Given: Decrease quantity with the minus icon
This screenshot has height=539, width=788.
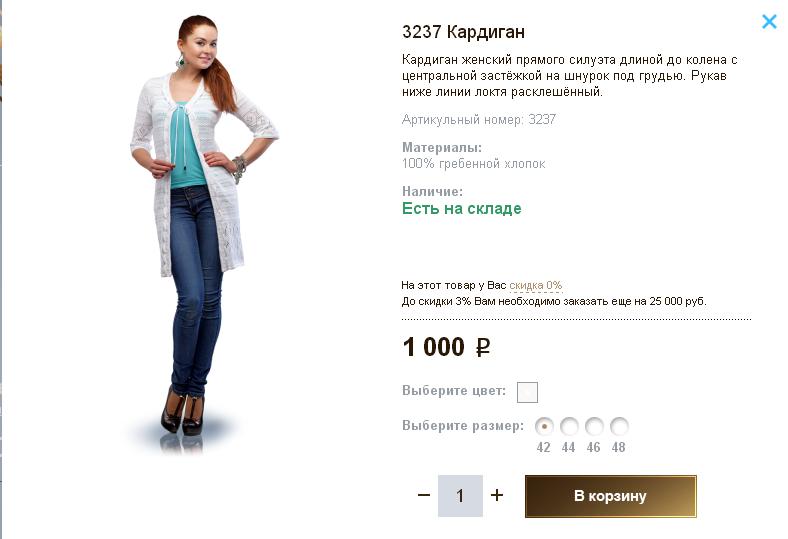Looking at the screenshot, I should [x=424, y=495].
